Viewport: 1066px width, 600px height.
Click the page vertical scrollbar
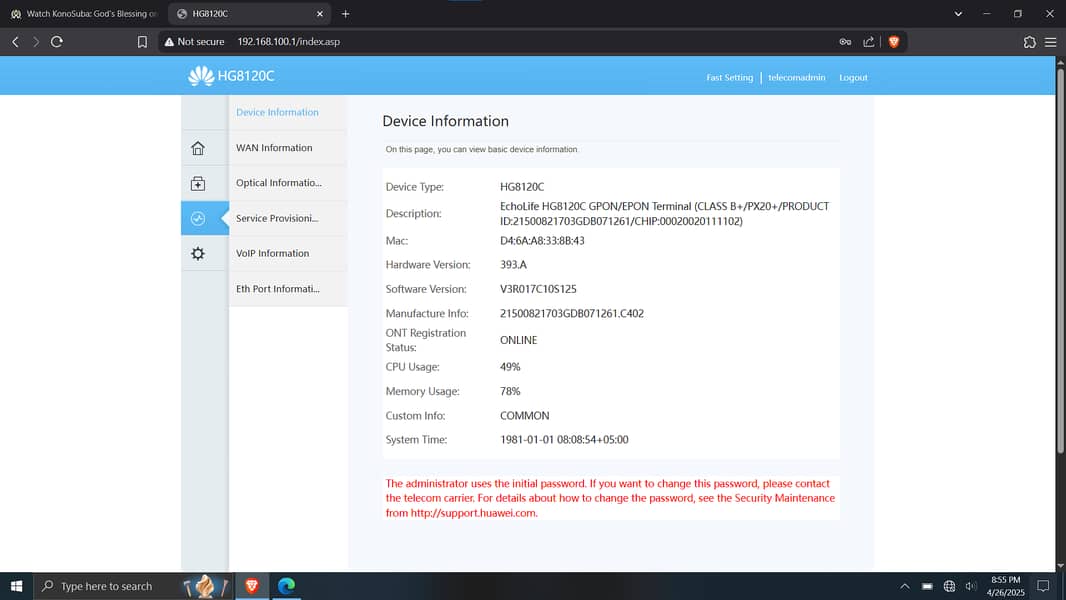(x=1061, y=261)
